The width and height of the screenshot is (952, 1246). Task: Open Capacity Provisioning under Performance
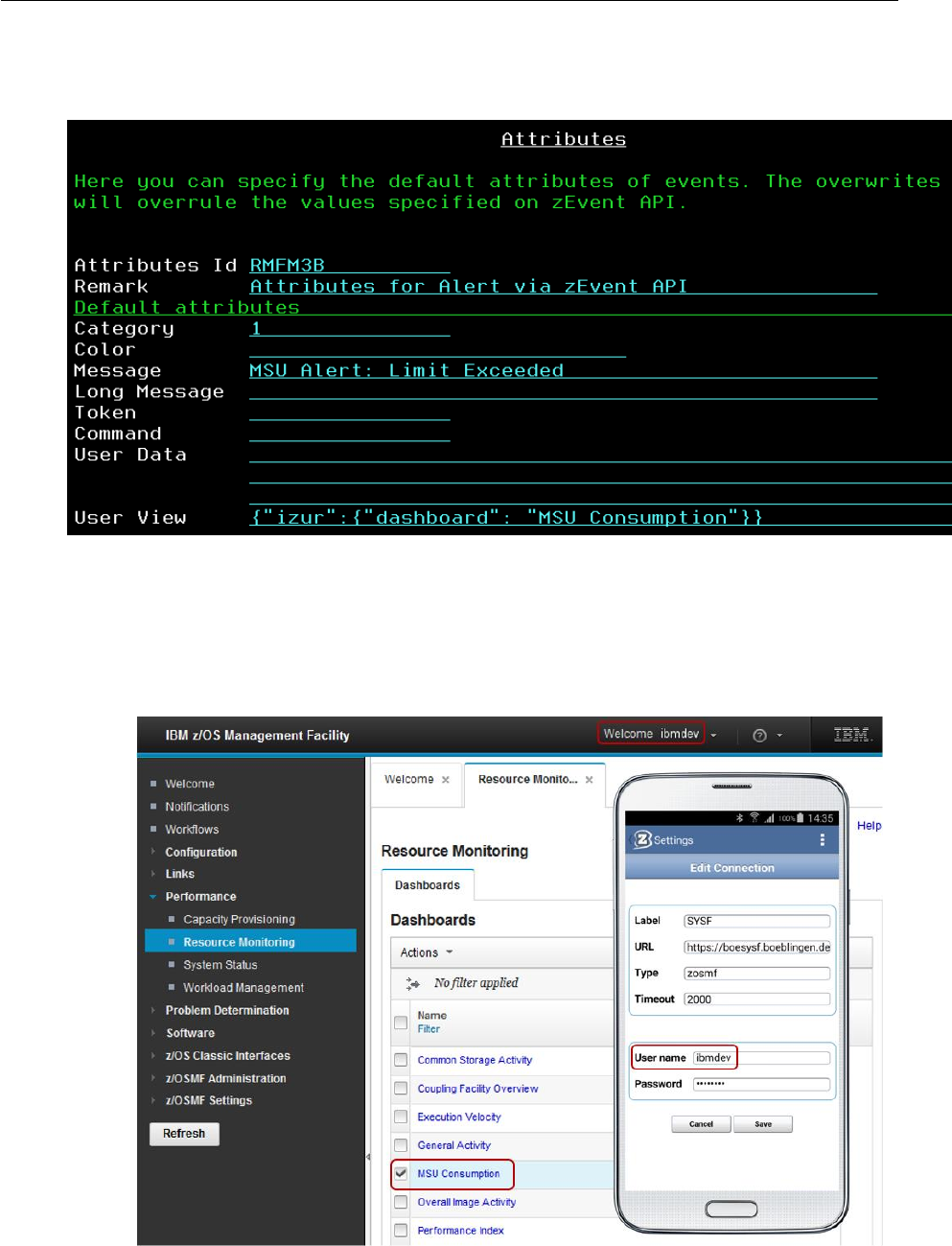[x=240, y=919]
